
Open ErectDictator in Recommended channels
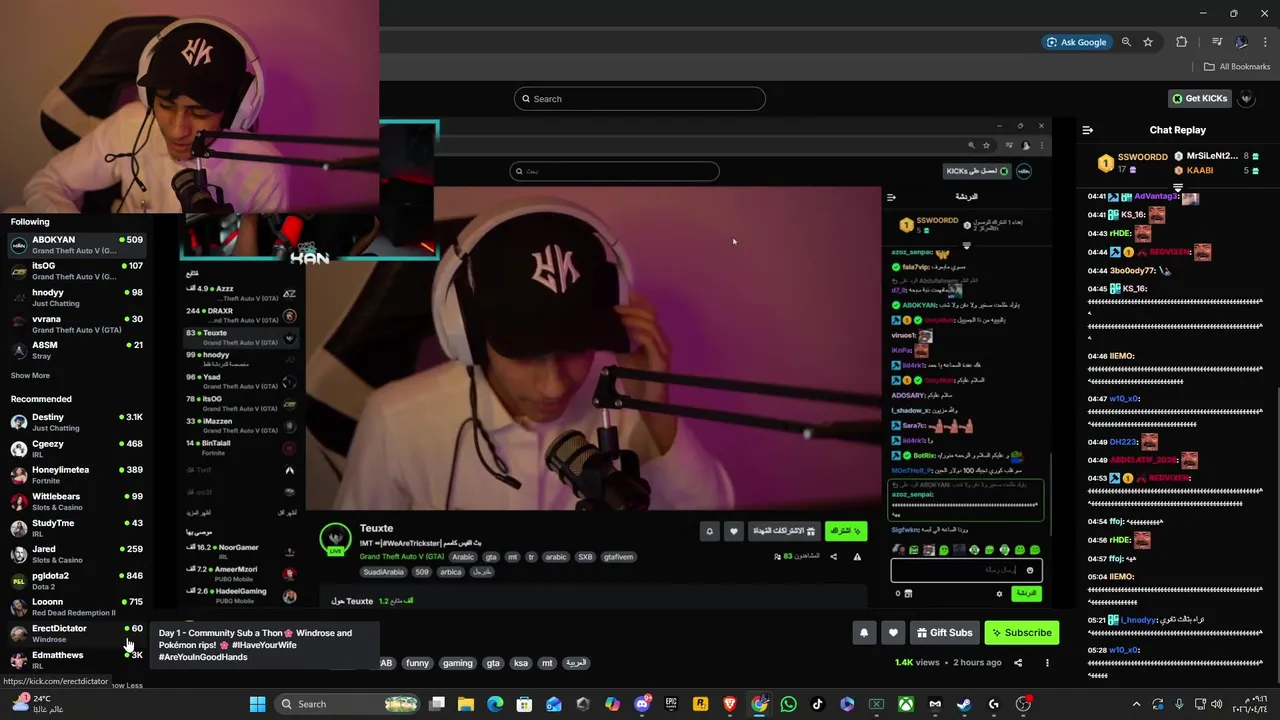pos(77,633)
